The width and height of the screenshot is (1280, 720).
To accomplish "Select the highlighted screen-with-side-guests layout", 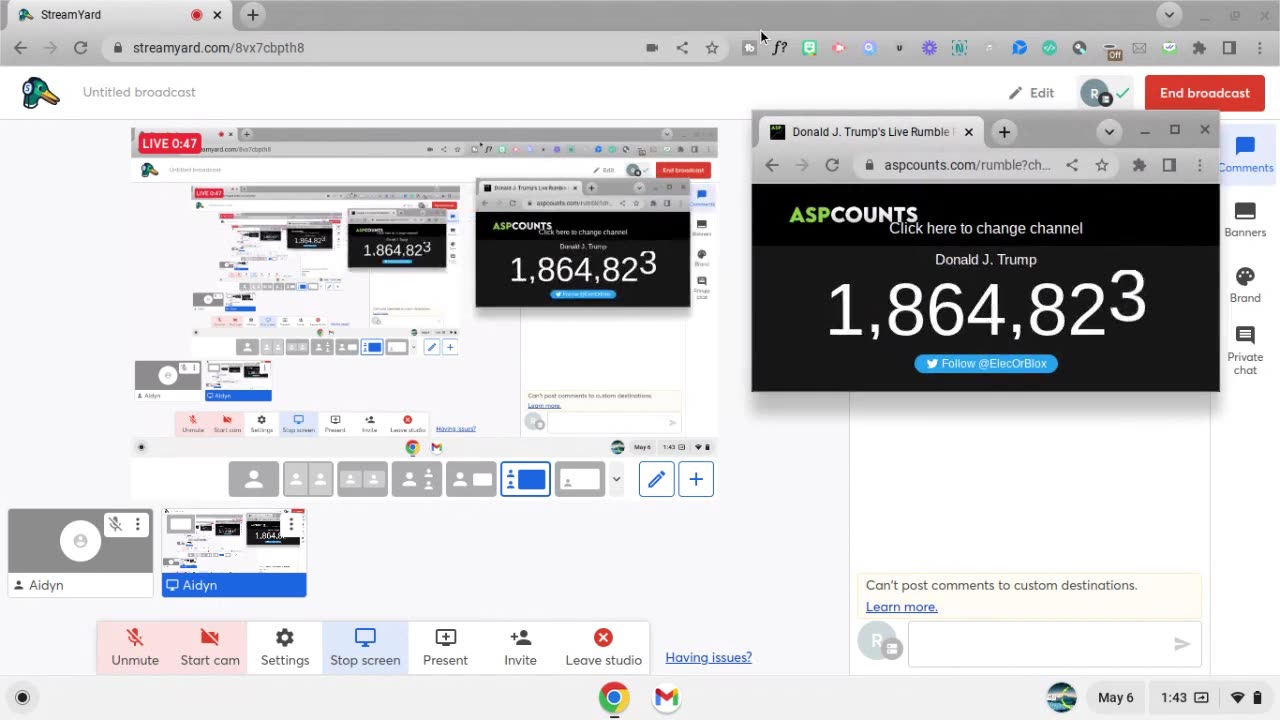I will pyautogui.click(x=525, y=480).
